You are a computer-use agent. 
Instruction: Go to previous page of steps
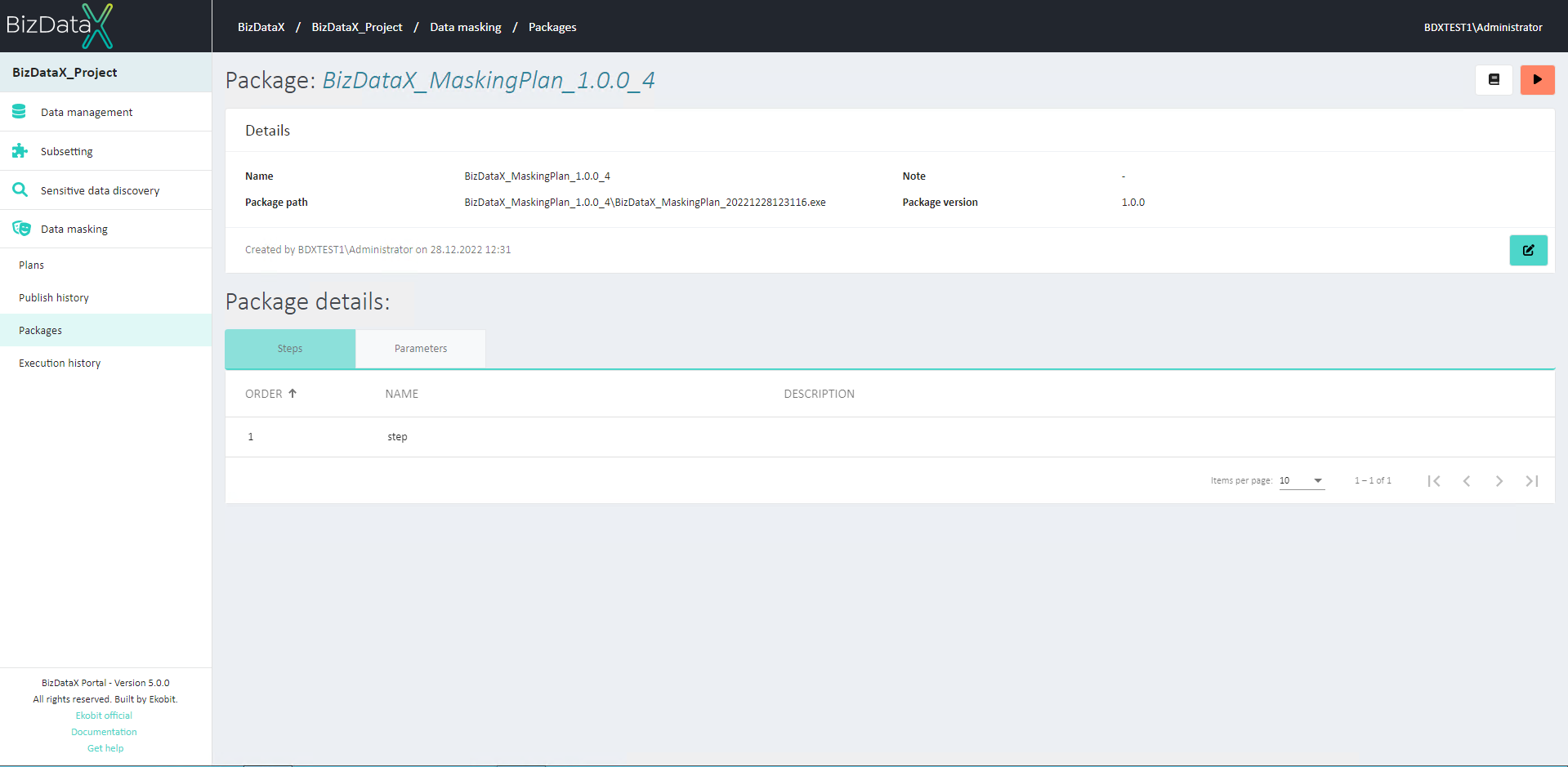pyautogui.click(x=1466, y=481)
